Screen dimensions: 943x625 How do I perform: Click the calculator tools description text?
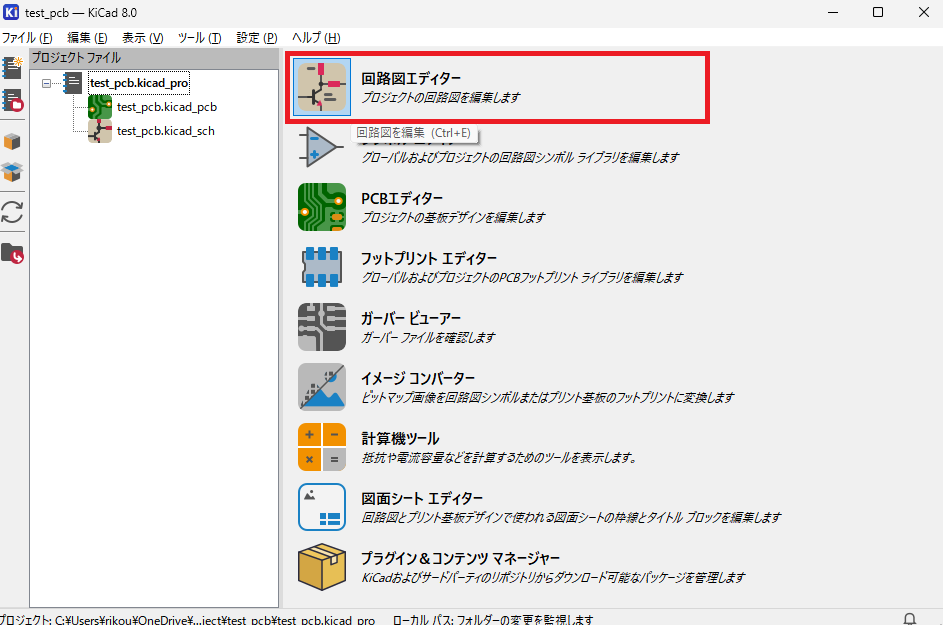coord(499,458)
